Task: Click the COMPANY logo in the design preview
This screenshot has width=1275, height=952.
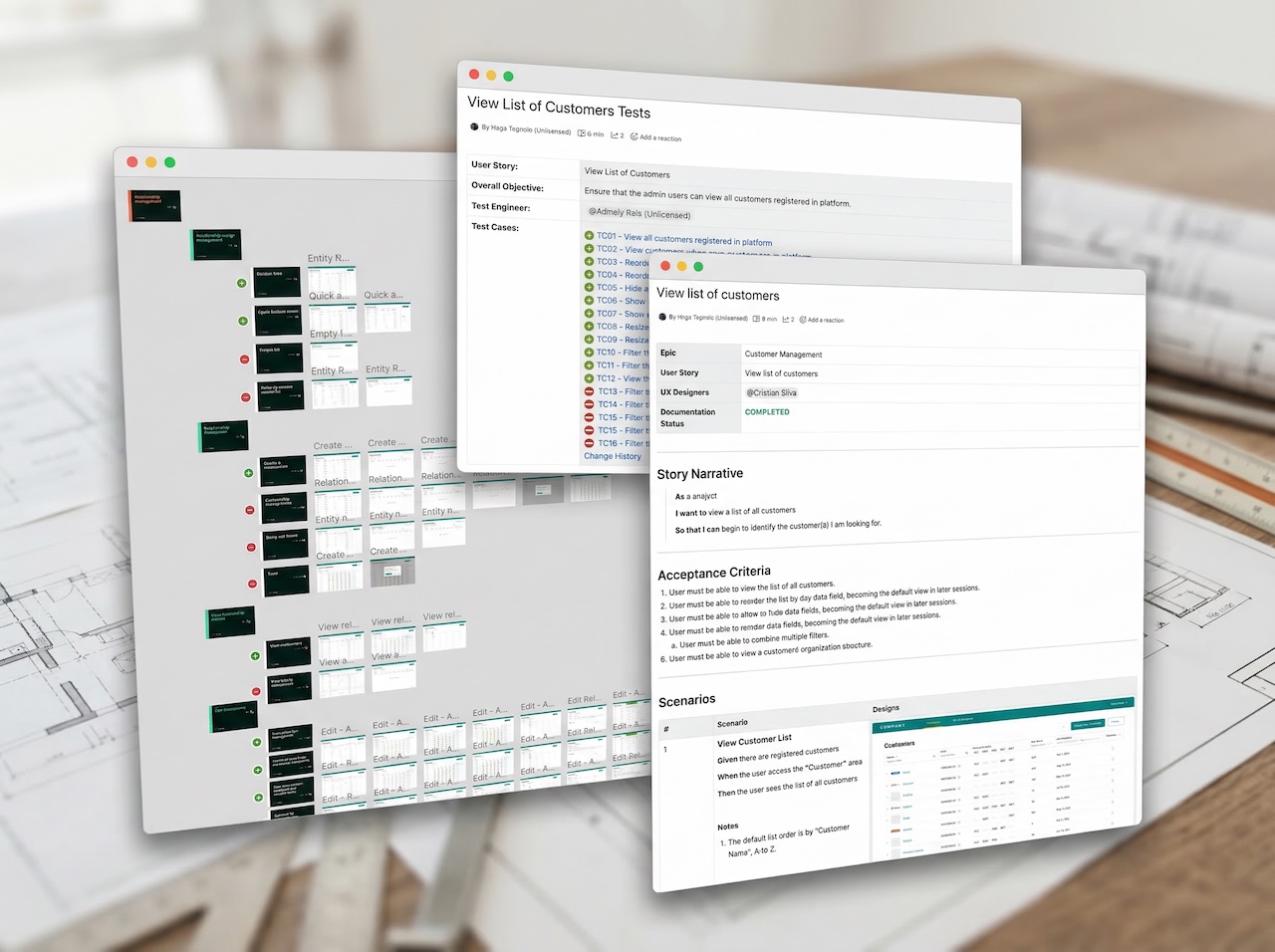Action: click(x=892, y=725)
